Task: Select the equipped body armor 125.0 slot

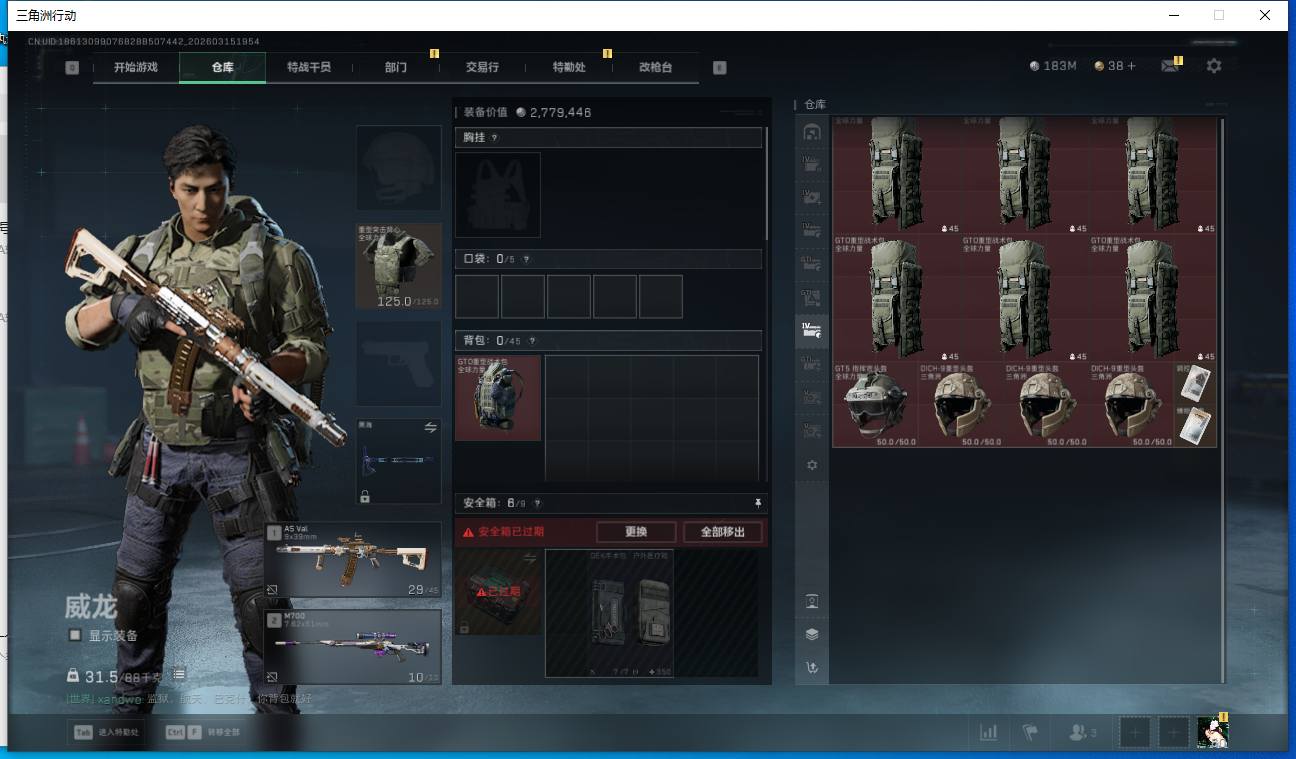Action: click(x=399, y=266)
